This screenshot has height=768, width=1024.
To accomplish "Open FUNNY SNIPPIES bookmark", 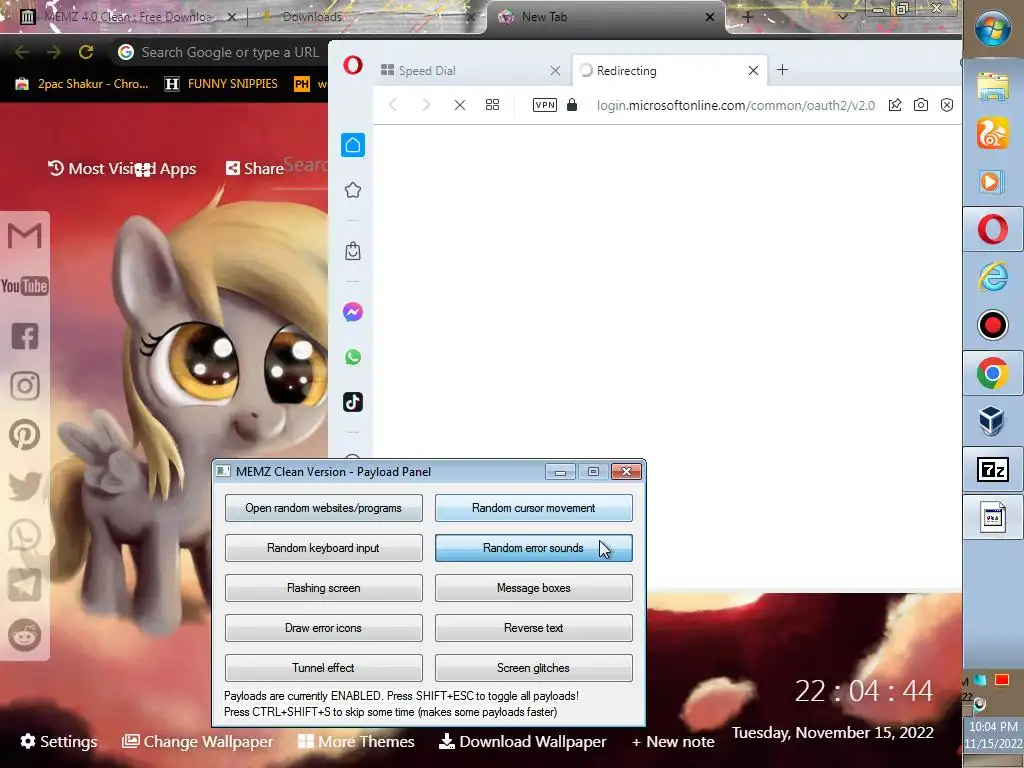I will coord(221,84).
